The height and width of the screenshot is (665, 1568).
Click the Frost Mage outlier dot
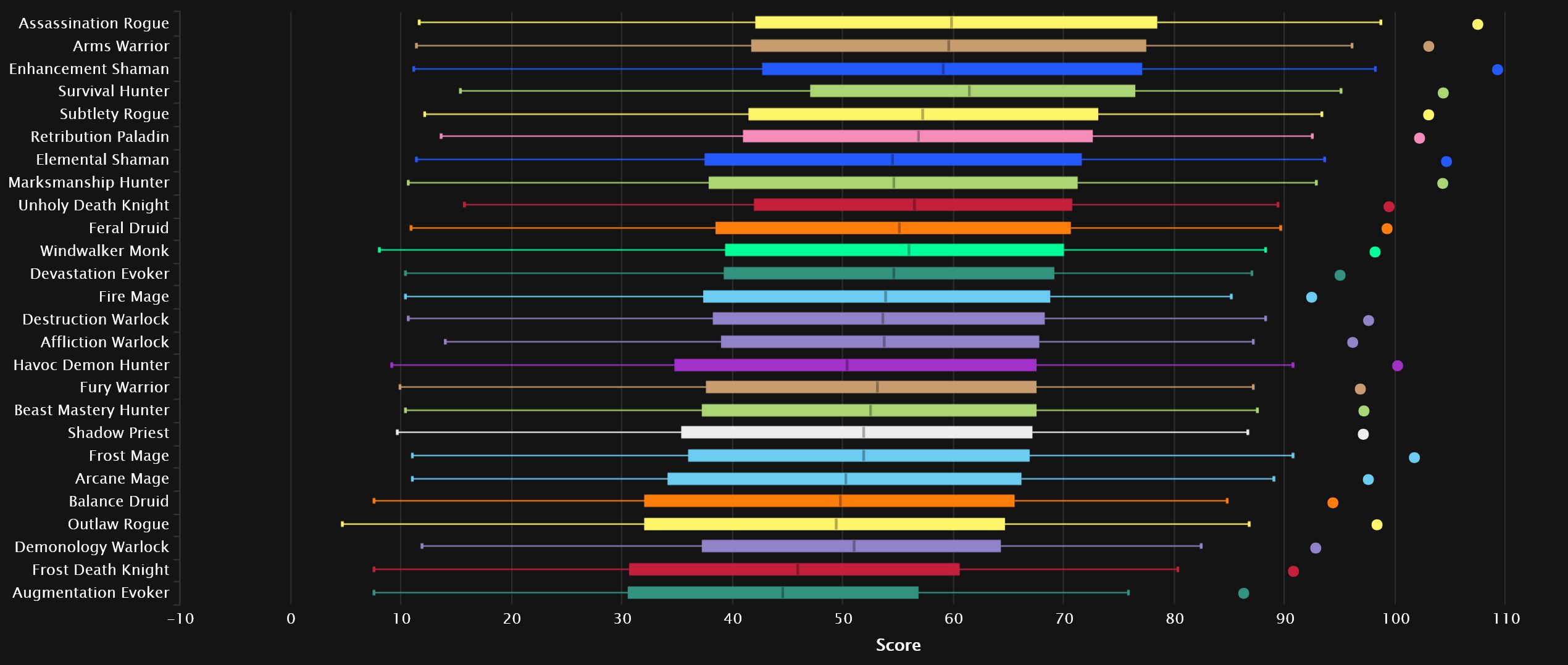click(1414, 458)
